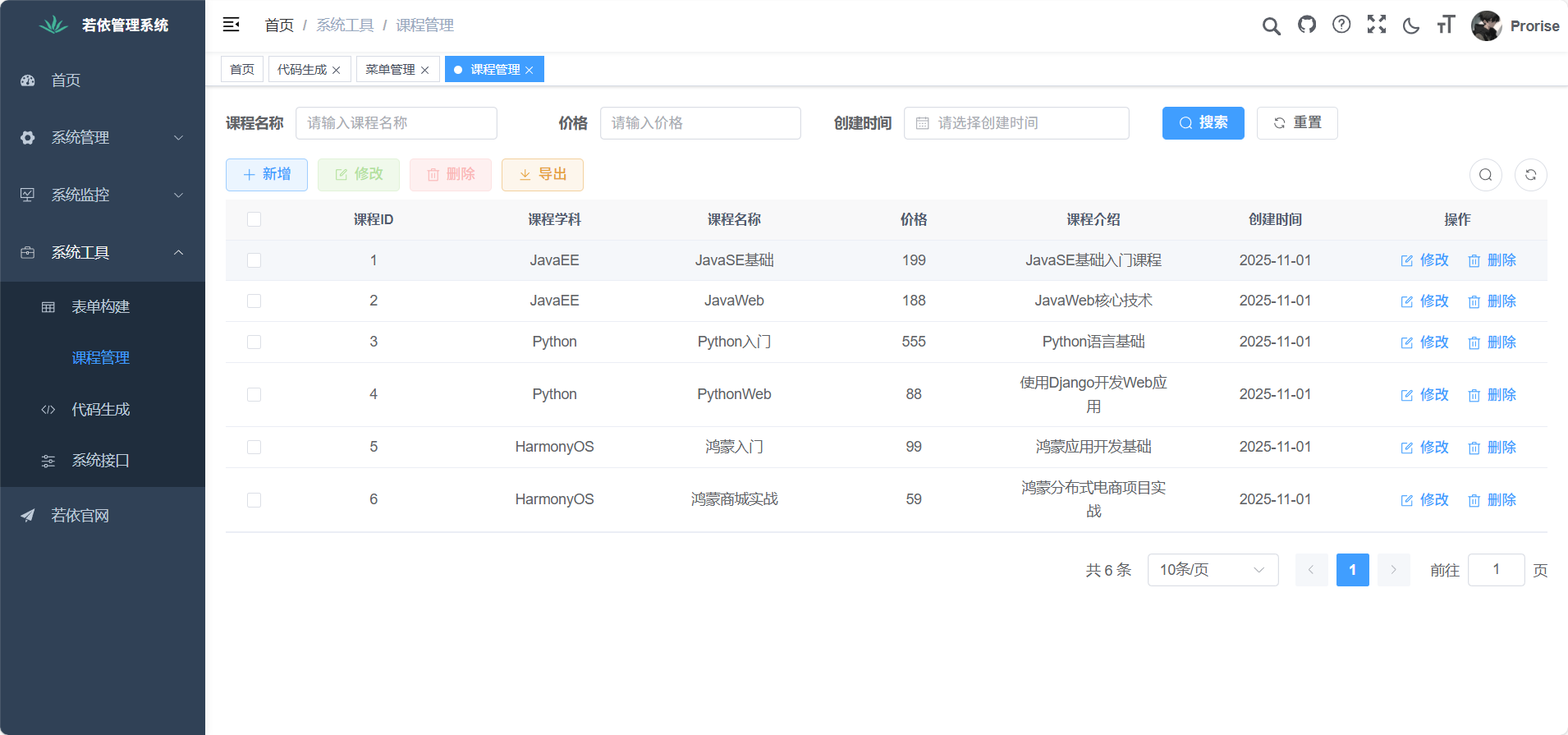Expand the 系统管理 sidebar menu
The width and height of the screenshot is (1568, 735).
(x=103, y=138)
